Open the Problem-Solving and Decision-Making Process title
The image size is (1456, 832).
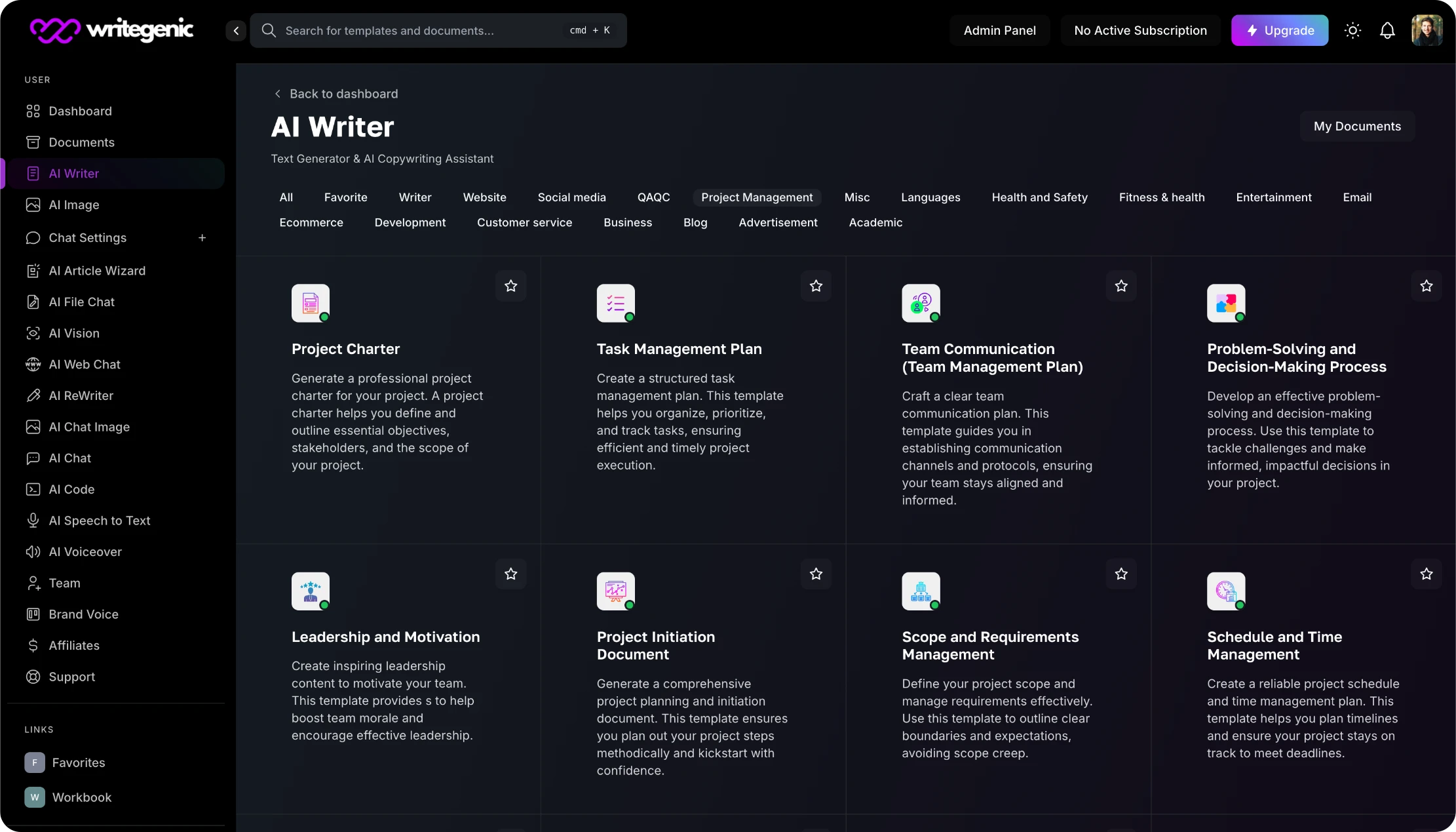tap(1297, 358)
